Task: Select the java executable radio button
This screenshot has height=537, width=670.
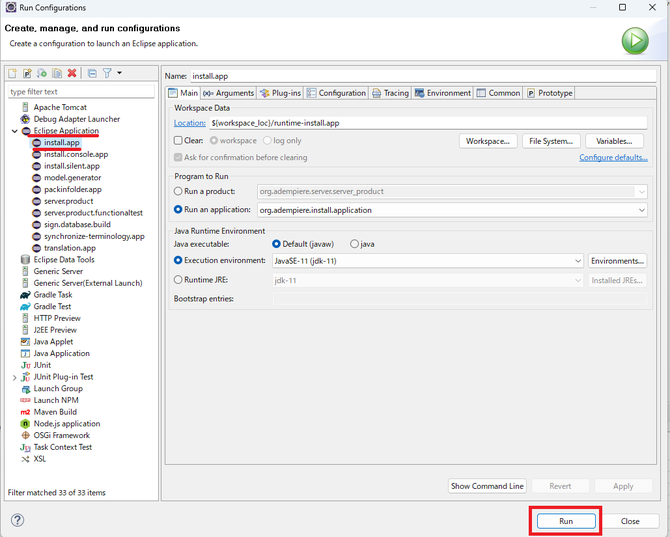Action: [x=354, y=243]
